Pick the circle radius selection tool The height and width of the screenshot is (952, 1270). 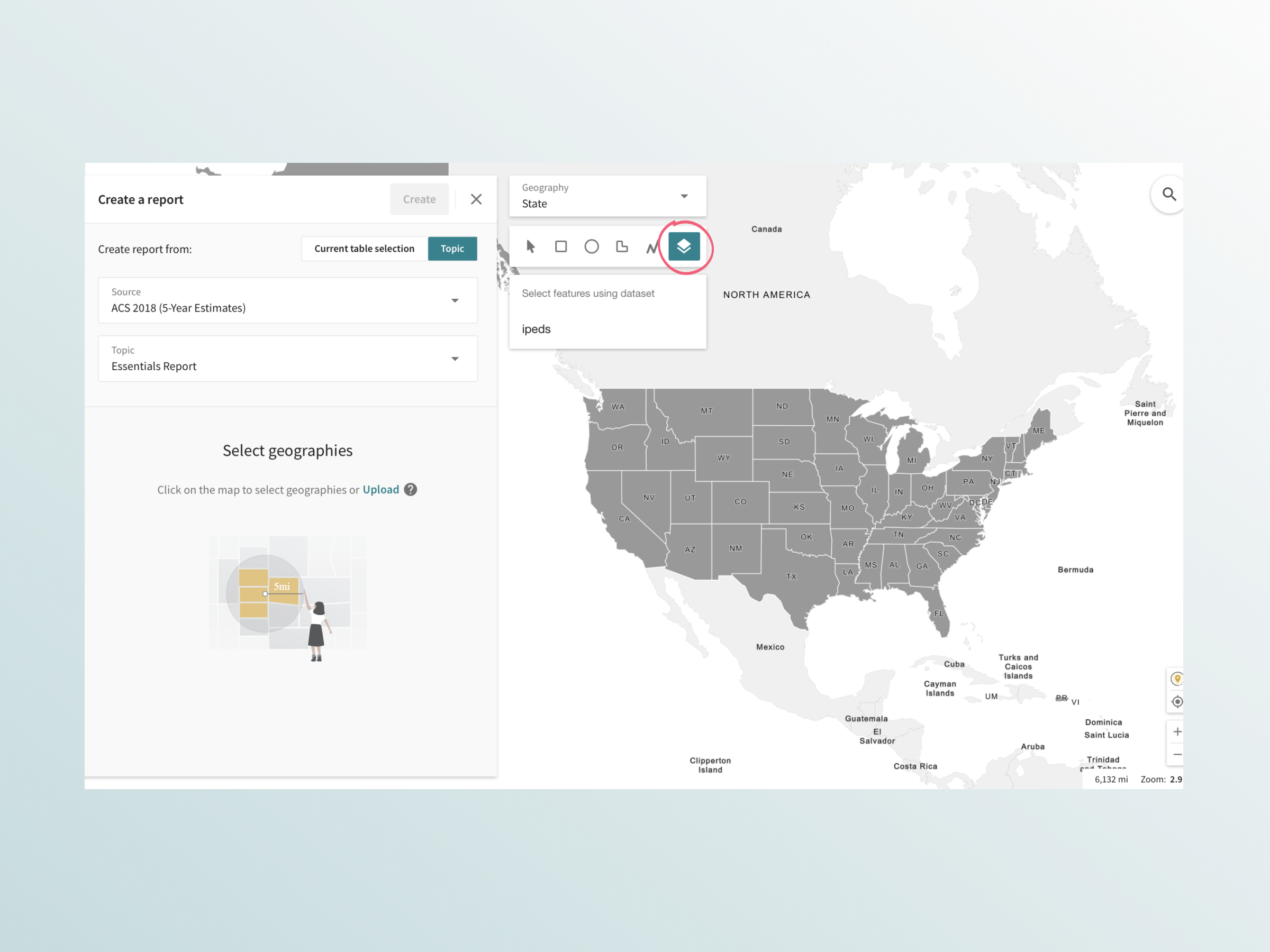click(x=592, y=247)
